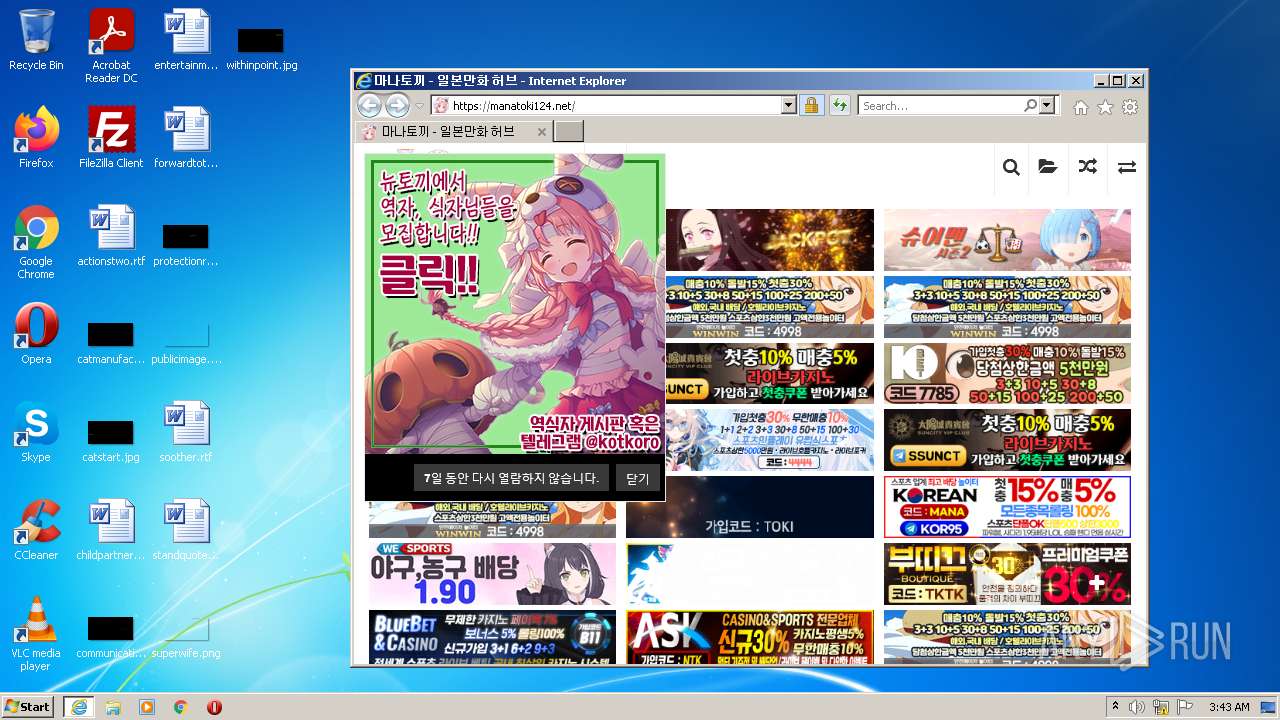Image resolution: width=1280 pixels, height=720 pixels.
Task: Select withinpoint.jpg desktop file
Action: (261, 48)
